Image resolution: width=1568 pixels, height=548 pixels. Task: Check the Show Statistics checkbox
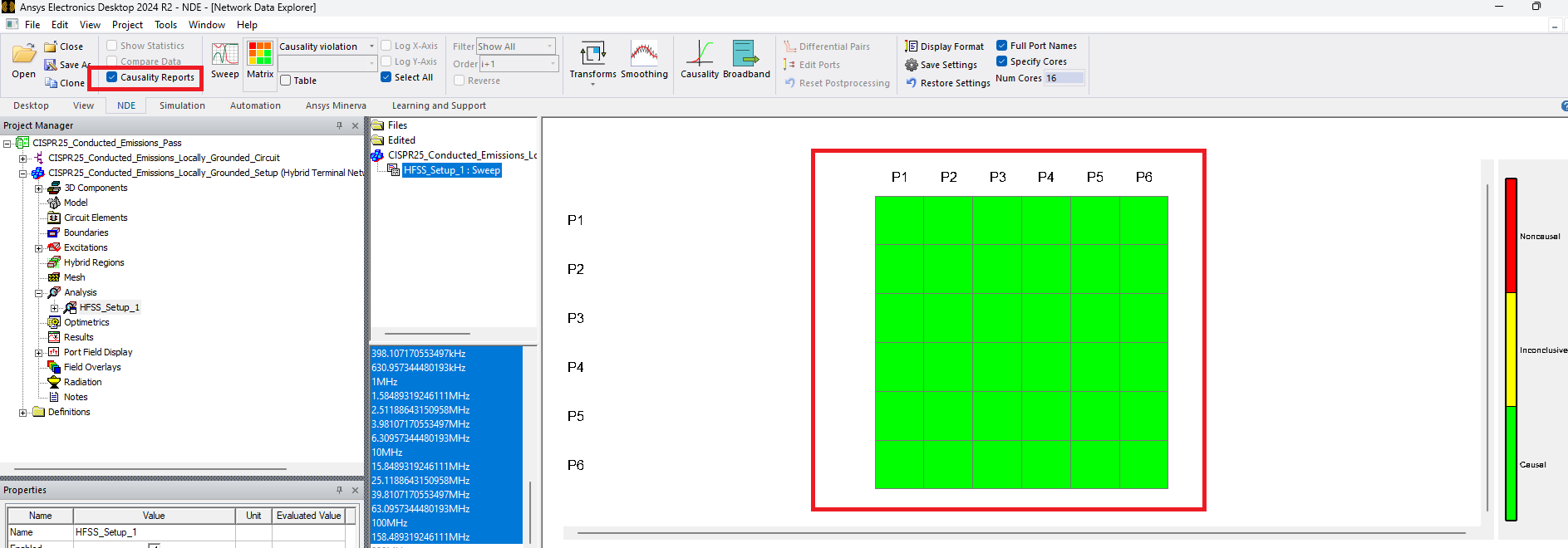[112, 46]
